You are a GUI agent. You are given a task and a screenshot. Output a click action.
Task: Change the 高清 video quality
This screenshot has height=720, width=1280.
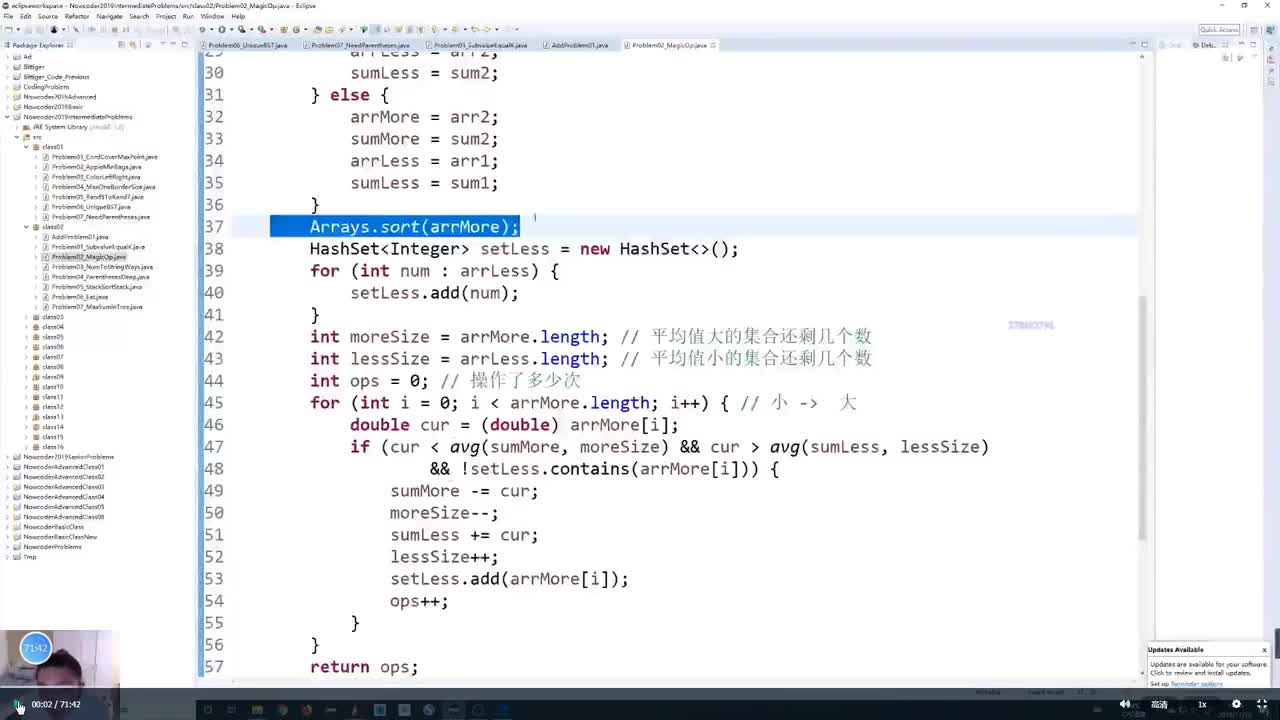pos(1159,704)
